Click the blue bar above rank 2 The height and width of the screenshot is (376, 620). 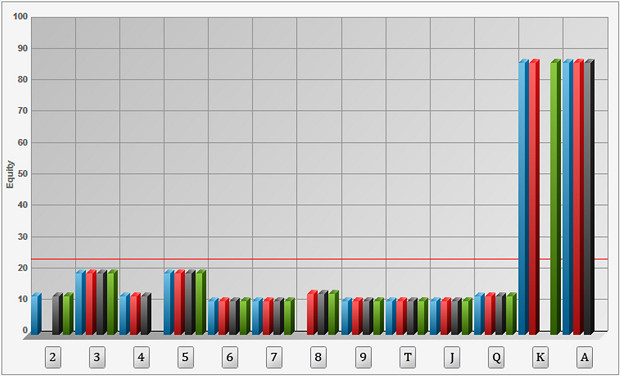pos(36,314)
